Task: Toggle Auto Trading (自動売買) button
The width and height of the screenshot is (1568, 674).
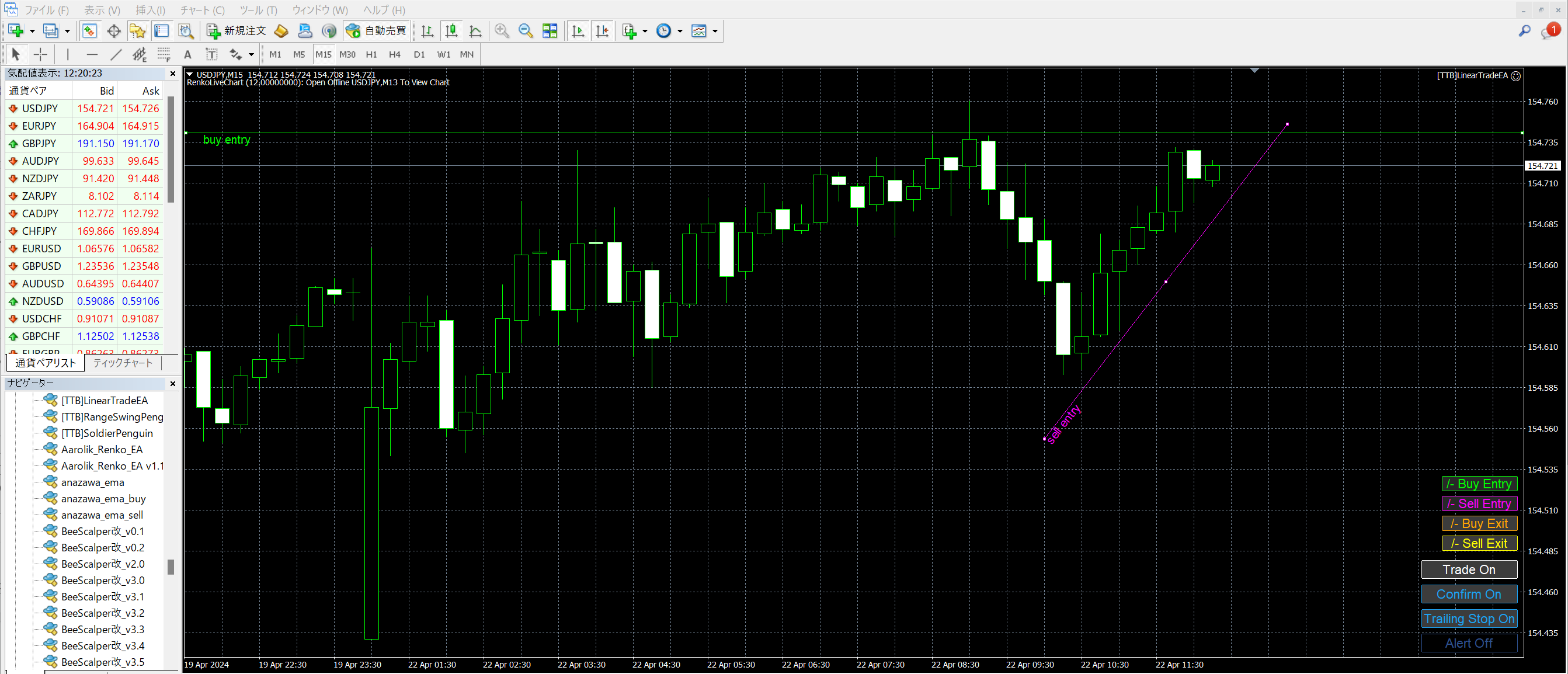Action: [376, 31]
